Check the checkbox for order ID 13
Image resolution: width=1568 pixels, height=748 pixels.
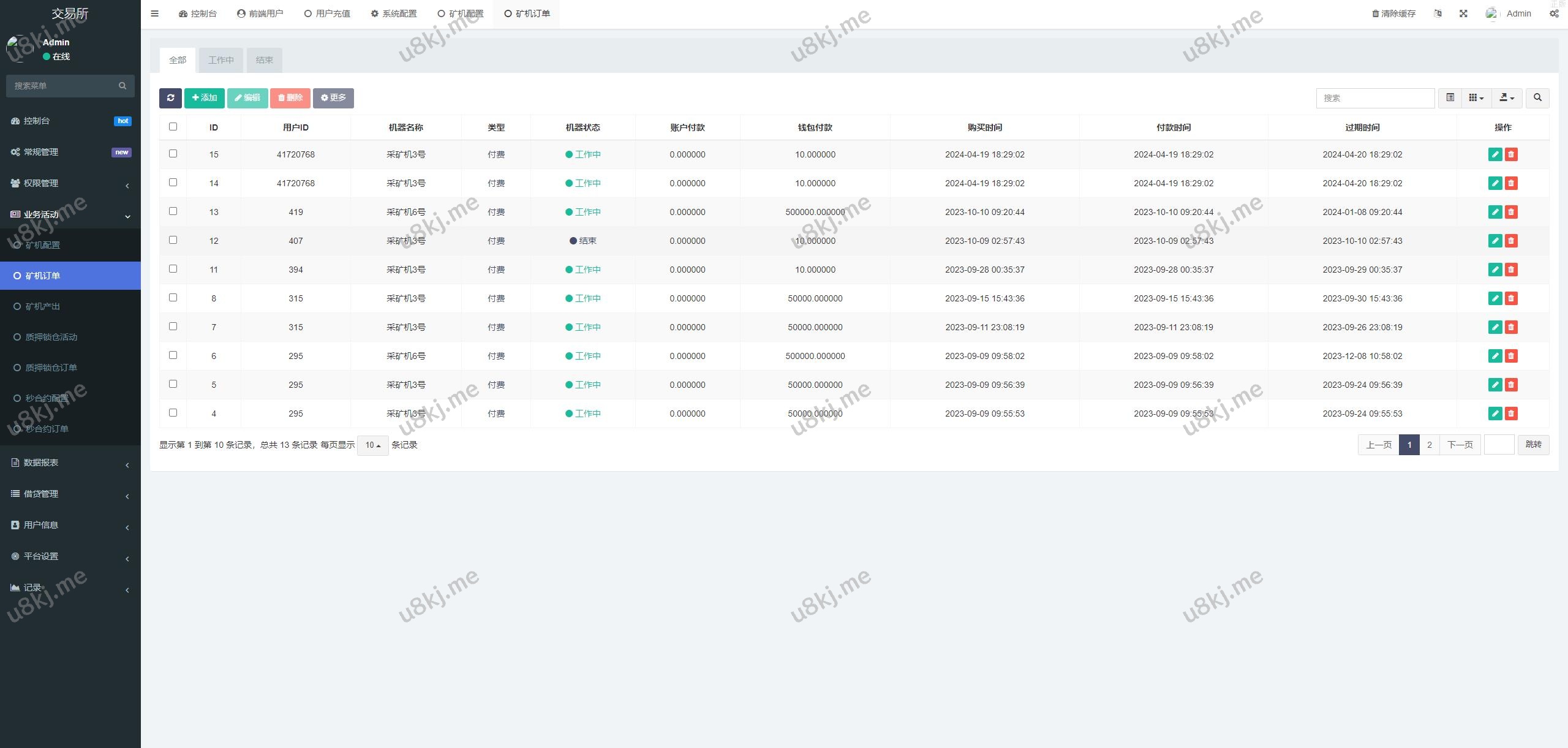pyautogui.click(x=173, y=211)
